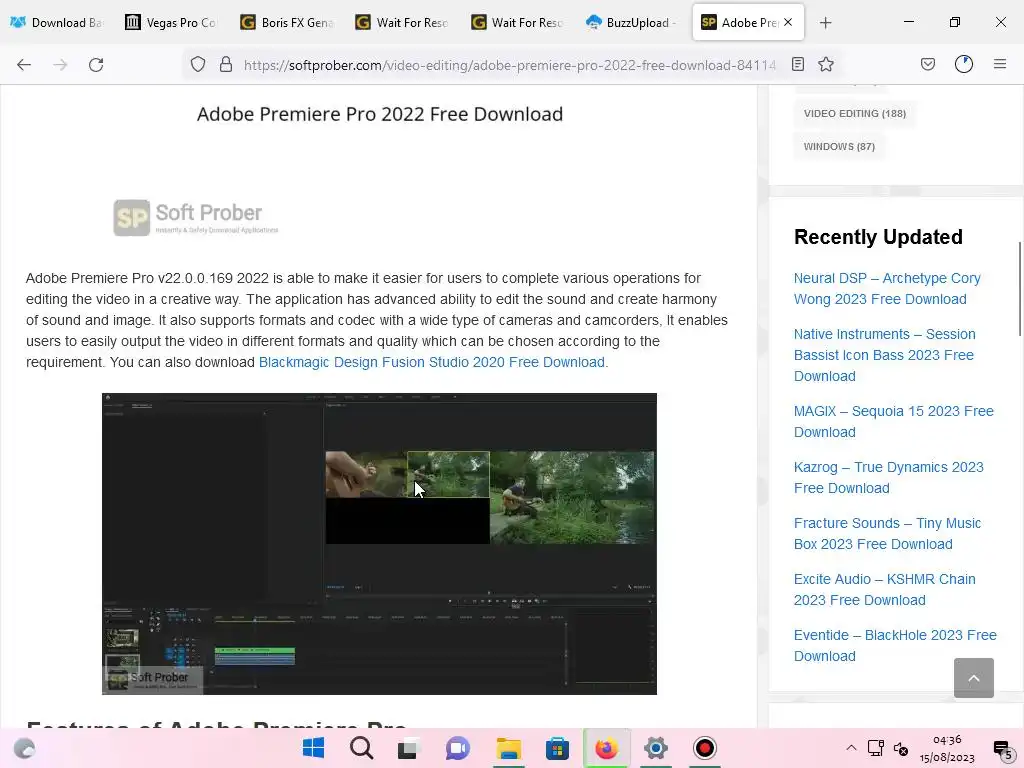Expand the system tray hidden icons chevron
The height and width of the screenshot is (768, 1024).
coord(851,748)
